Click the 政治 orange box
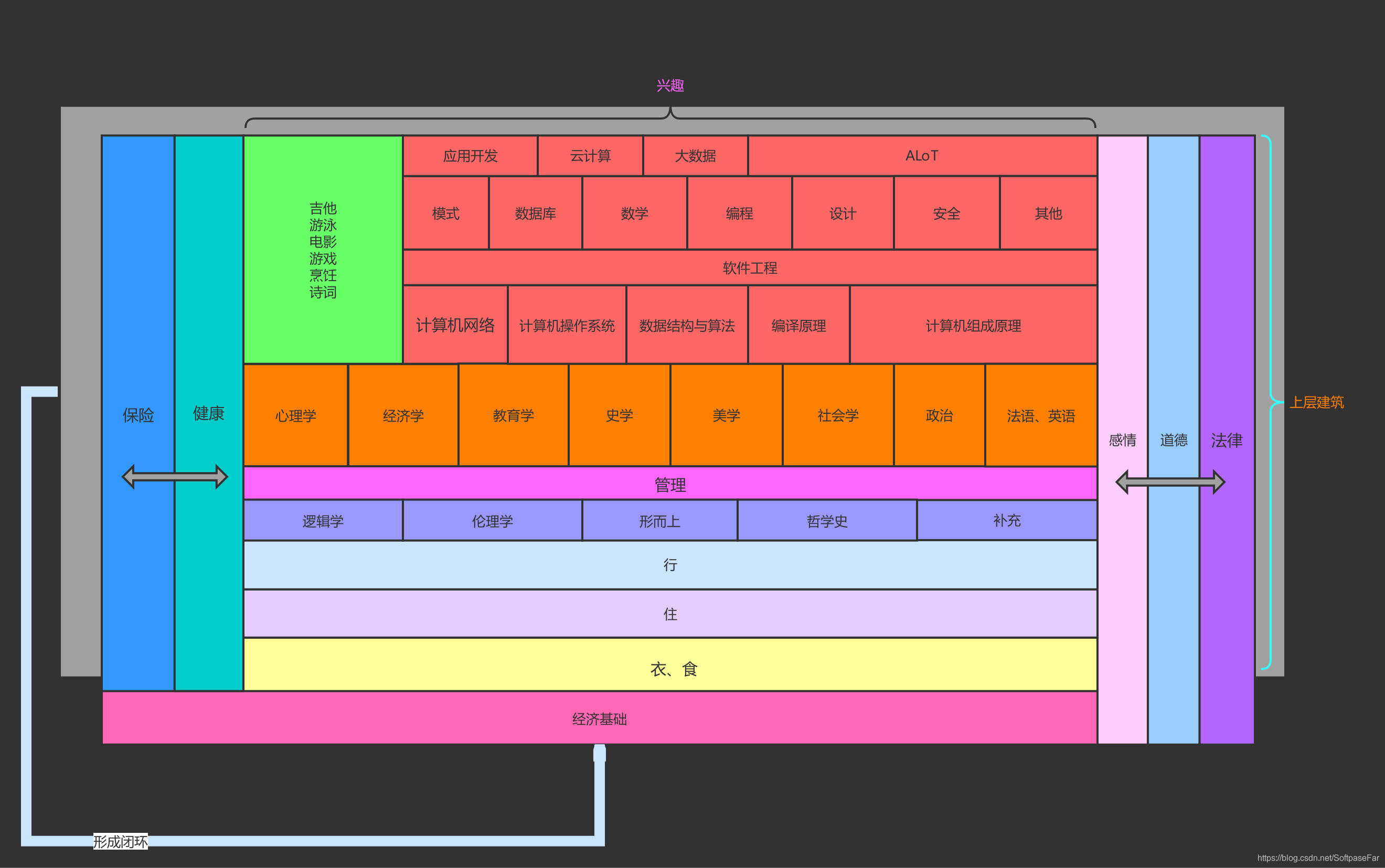The image size is (1385, 868). click(940, 415)
